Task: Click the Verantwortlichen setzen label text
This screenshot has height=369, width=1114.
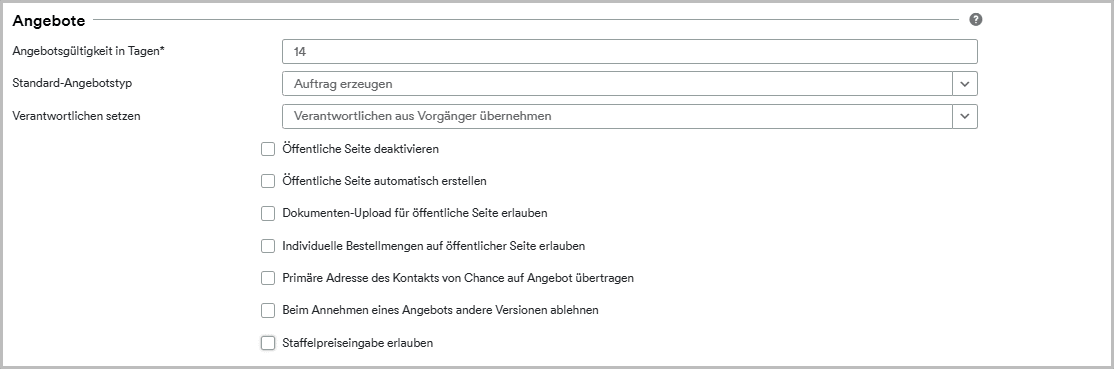Action: pyautogui.click(x=77, y=116)
